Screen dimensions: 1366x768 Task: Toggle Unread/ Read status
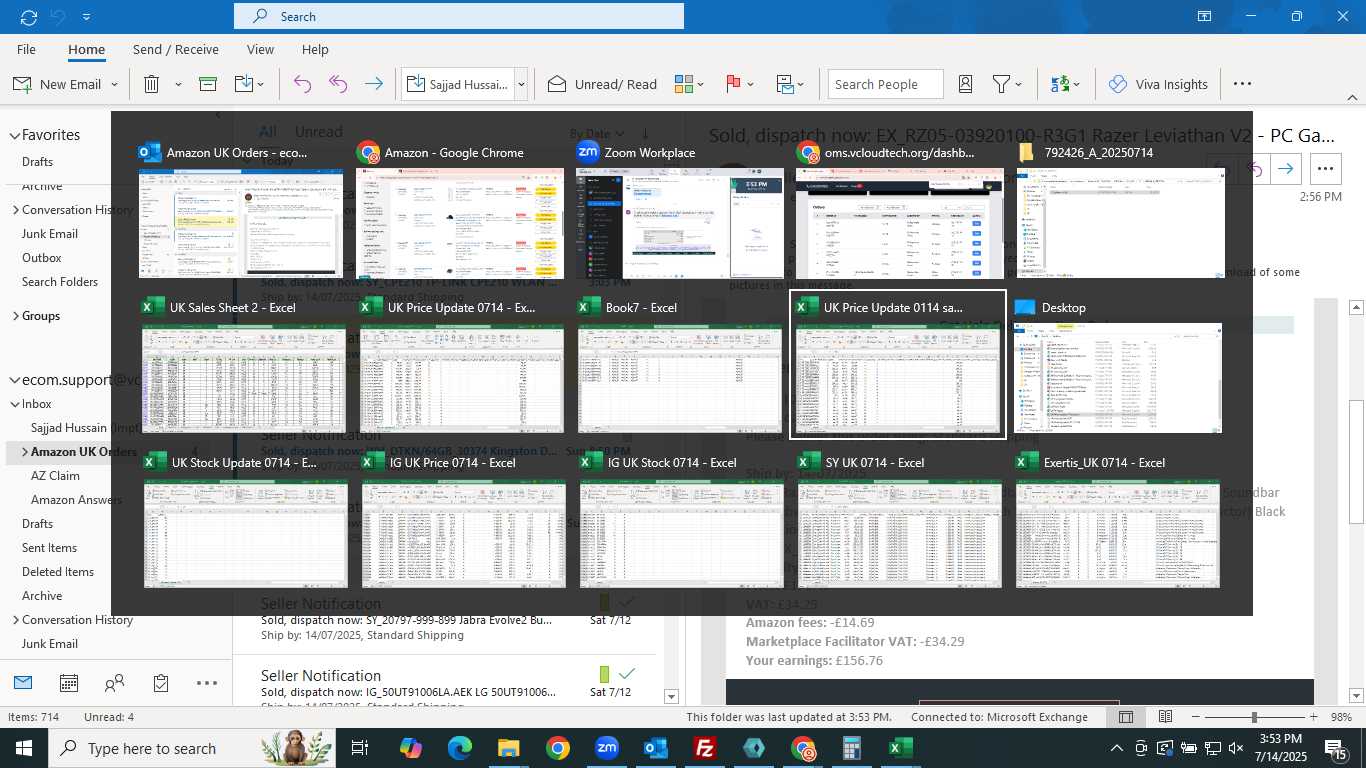(x=602, y=84)
